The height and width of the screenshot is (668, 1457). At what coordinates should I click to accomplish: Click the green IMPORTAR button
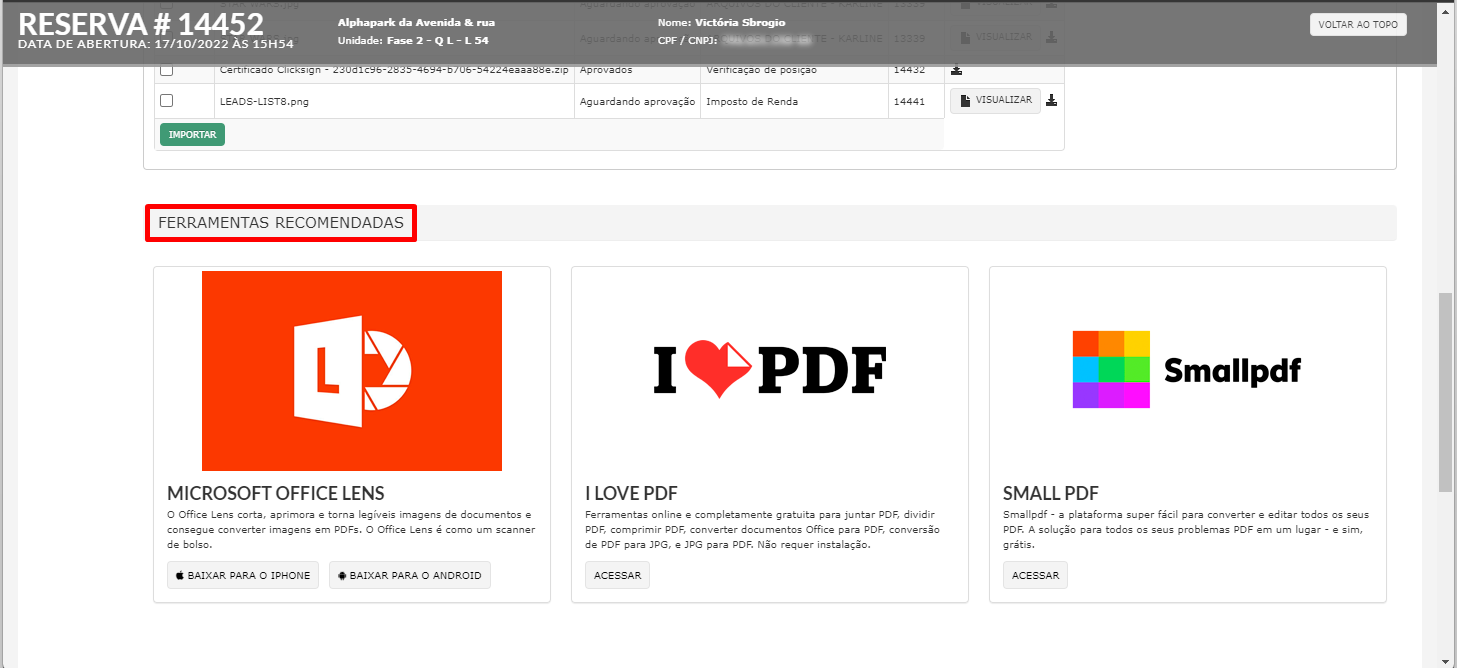point(192,134)
